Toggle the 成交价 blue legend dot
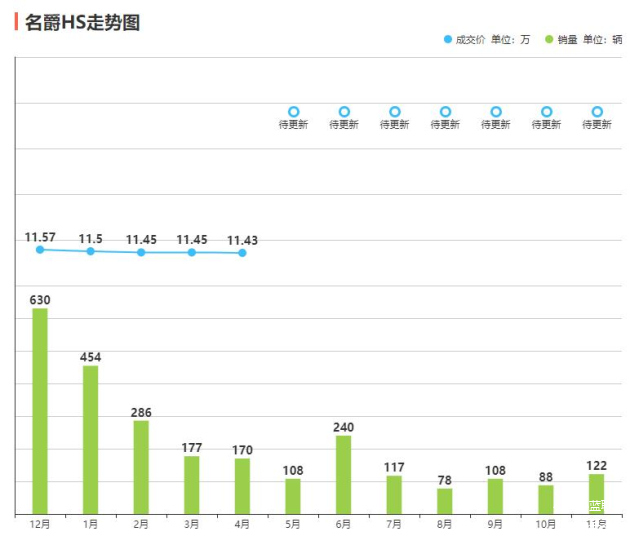630x536 pixels. click(x=448, y=39)
